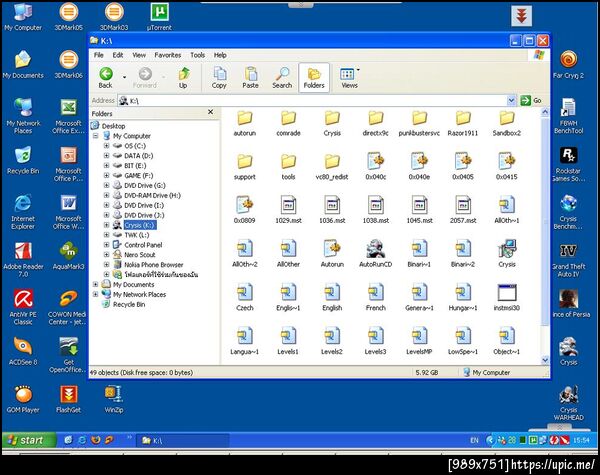This screenshot has height=475, width=600.
Task: Open the Views dropdown button
Action: pos(349,78)
